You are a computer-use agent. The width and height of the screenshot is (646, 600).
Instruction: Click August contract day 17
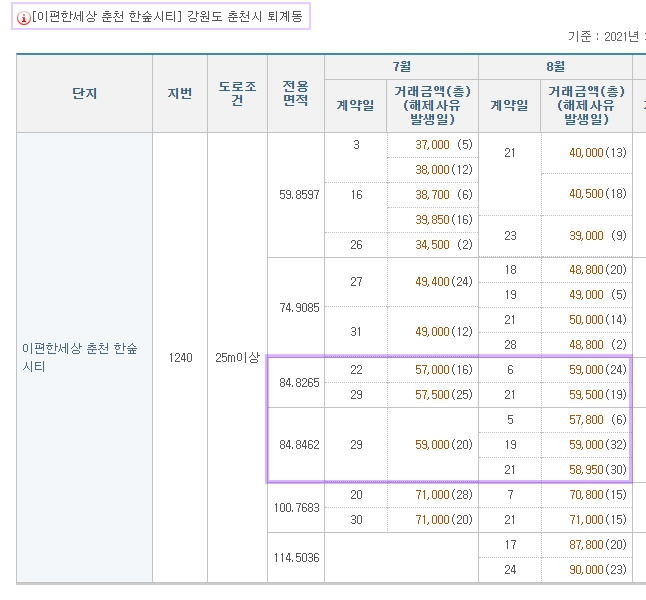click(510, 545)
